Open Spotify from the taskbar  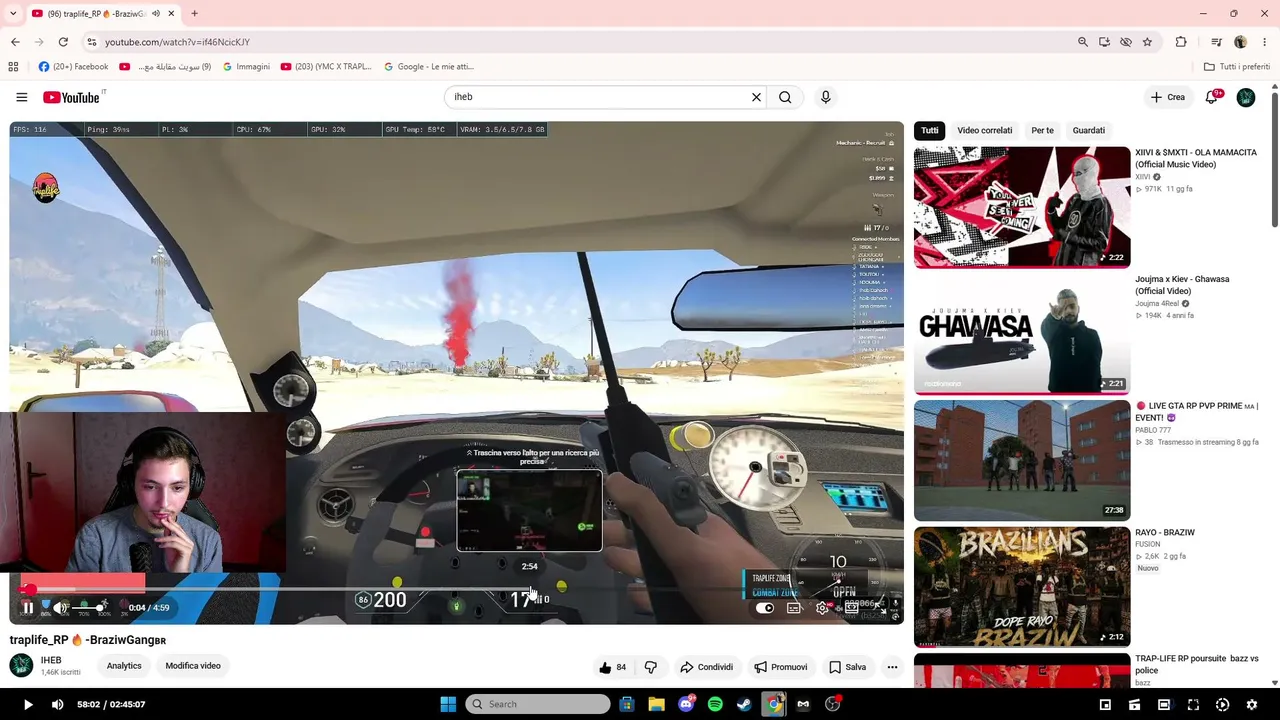(x=715, y=704)
